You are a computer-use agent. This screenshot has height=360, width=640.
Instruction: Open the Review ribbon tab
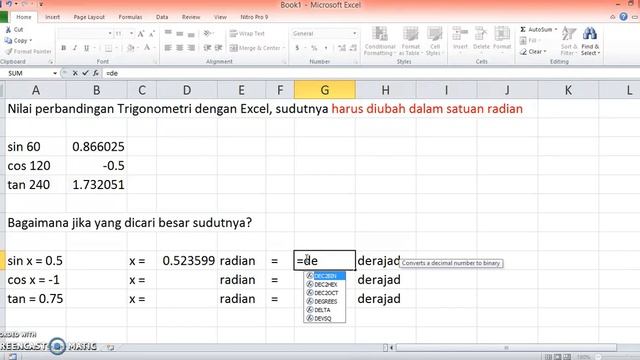tap(191, 17)
